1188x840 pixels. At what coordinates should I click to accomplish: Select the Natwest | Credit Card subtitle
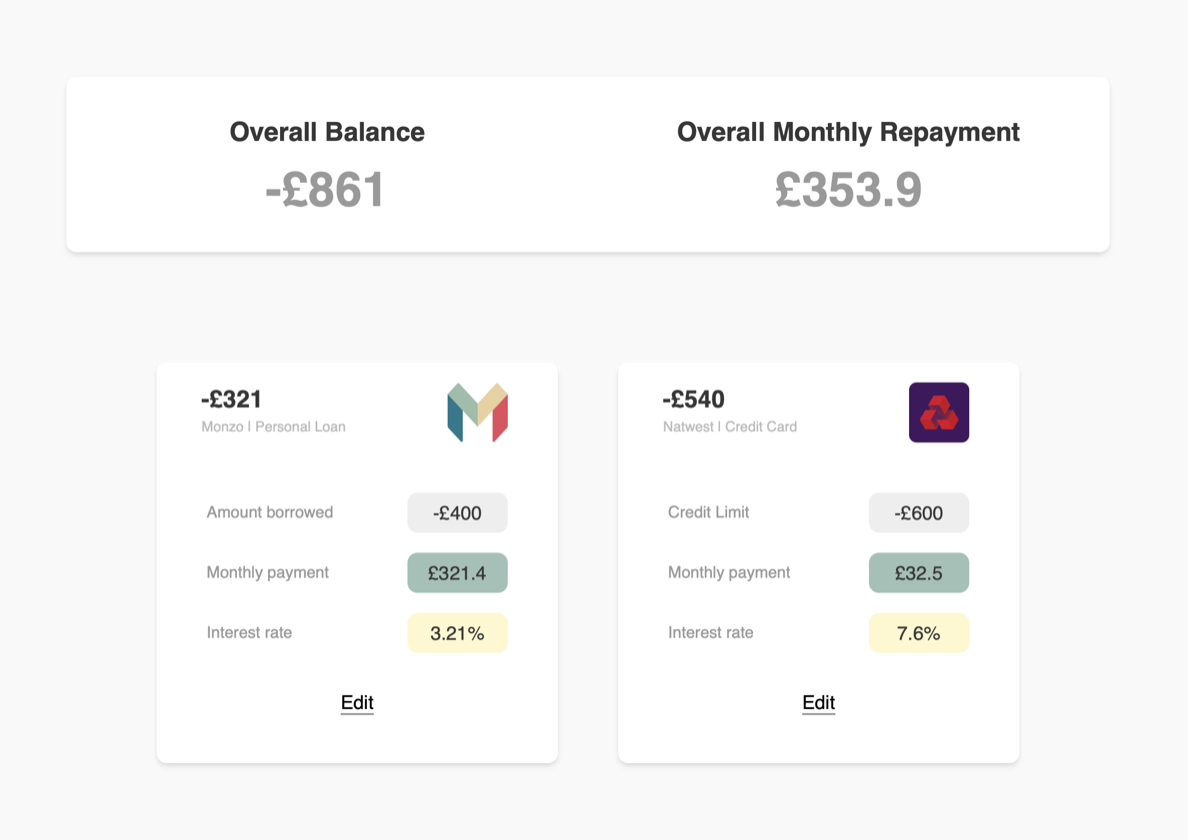click(x=730, y=426)
